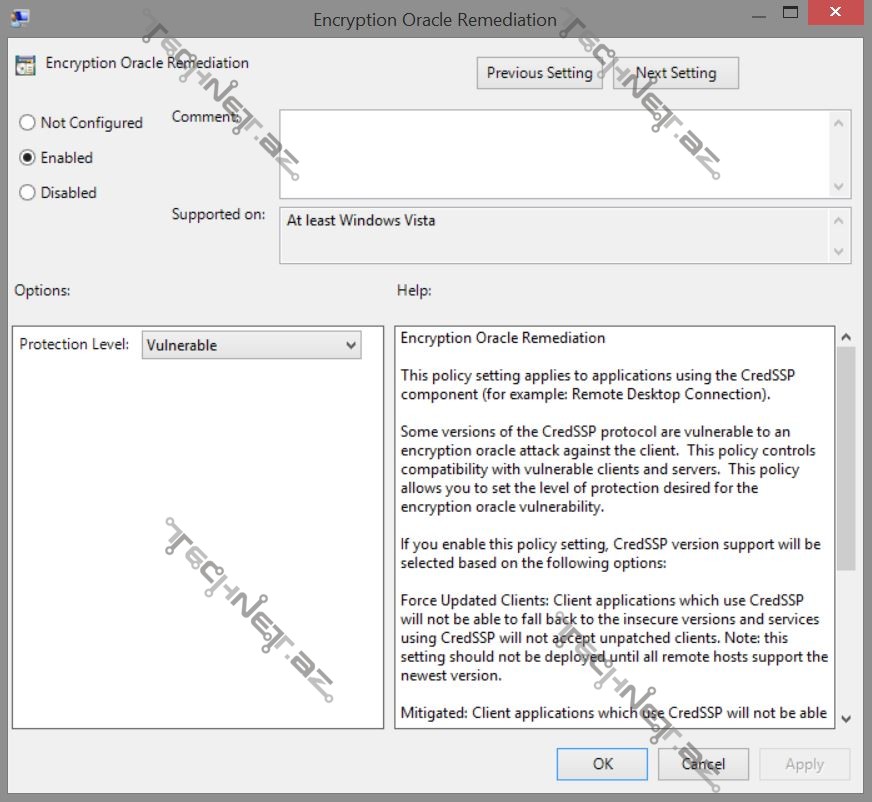This screenshot has width=872, height=802.
Task: Maximize the Encryption Oracle Remediation window
Action: (791, 13)
